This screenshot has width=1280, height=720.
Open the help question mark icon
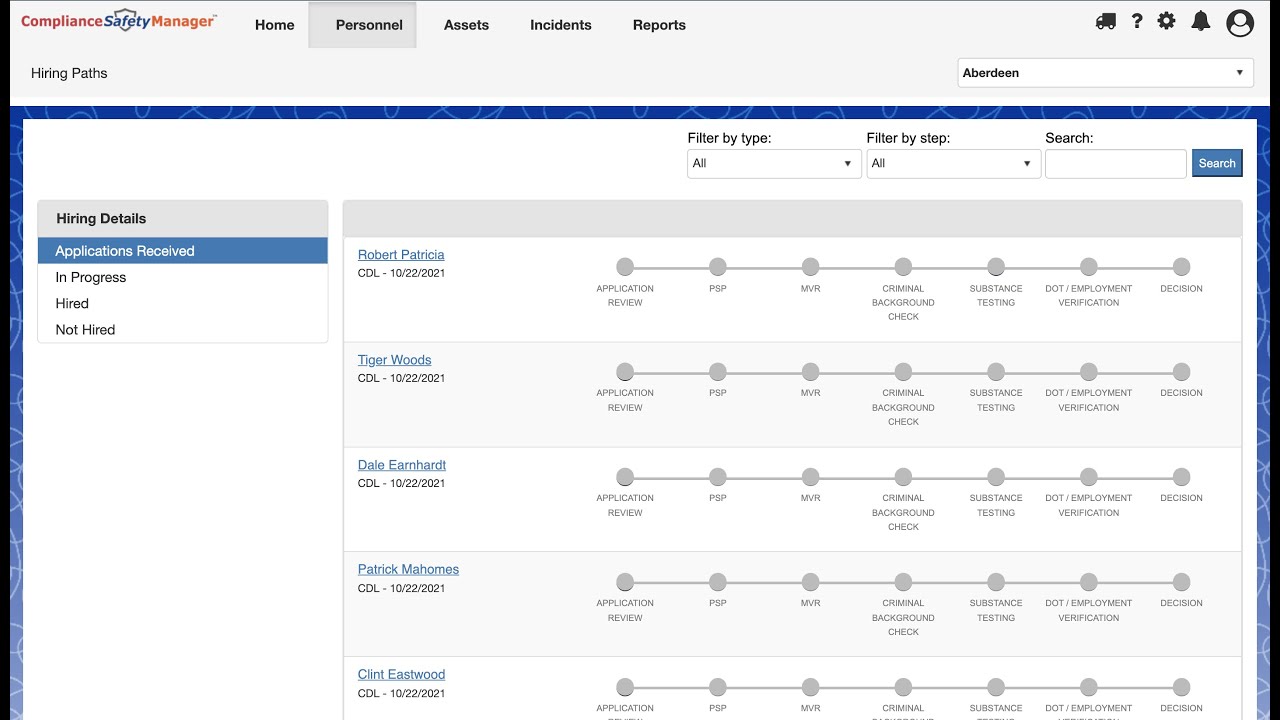[x=1137, y=21]
